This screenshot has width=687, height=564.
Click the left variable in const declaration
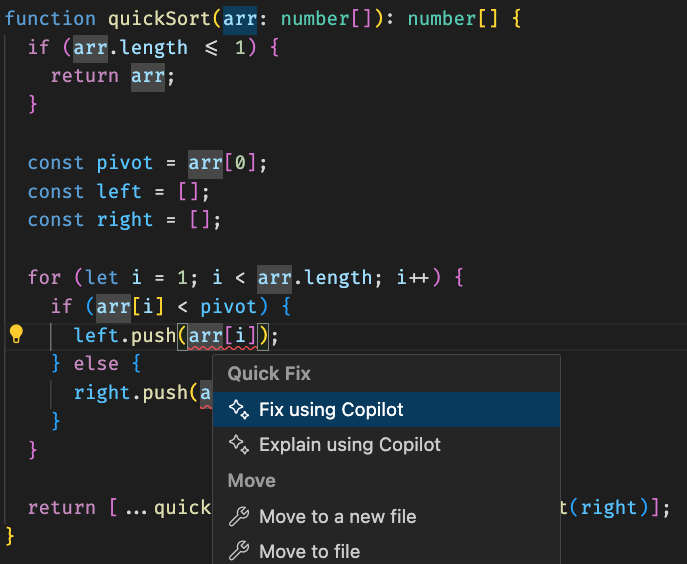pos(119,191)
